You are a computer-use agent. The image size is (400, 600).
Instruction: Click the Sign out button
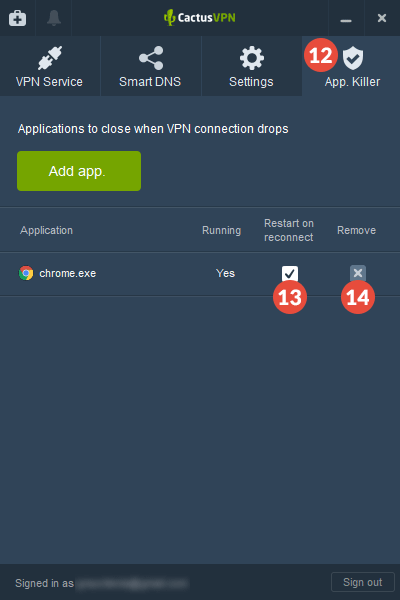click(362, 582)
